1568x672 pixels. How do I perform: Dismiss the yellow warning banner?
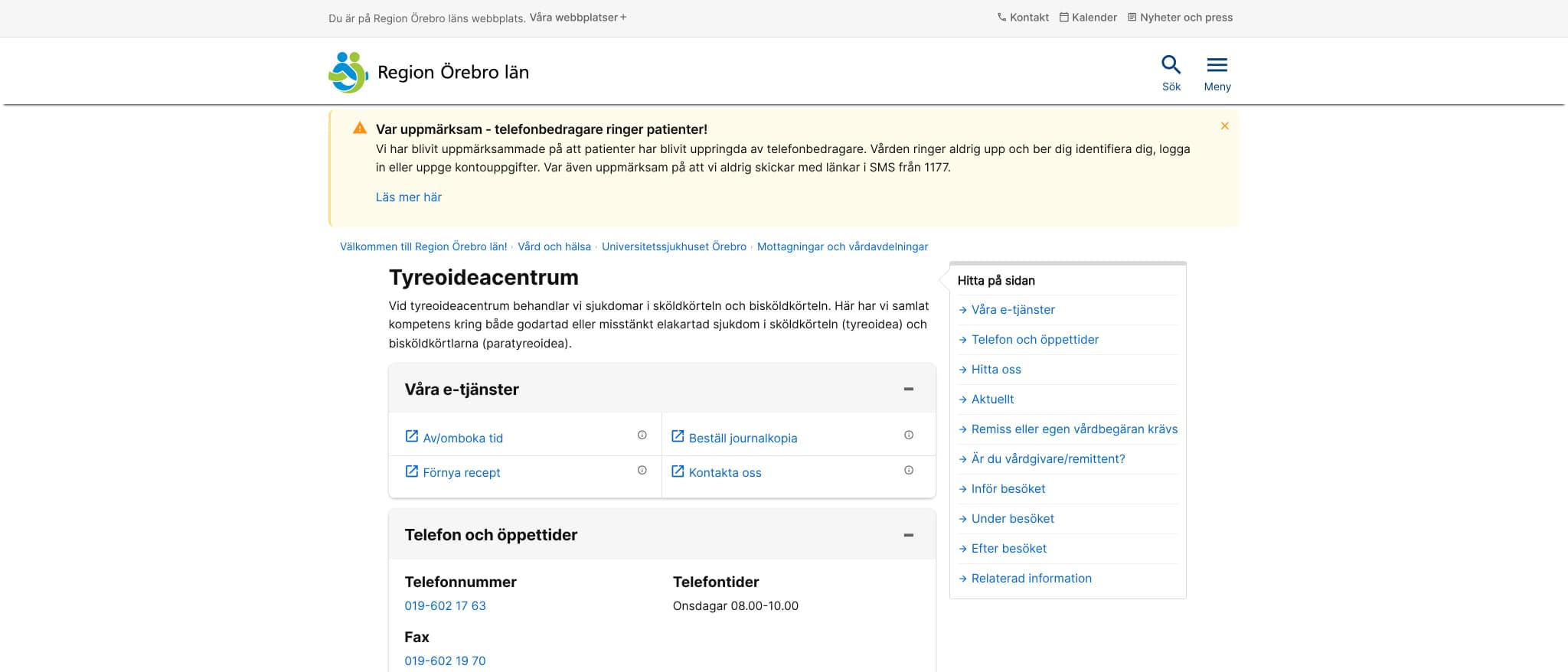1224,126
